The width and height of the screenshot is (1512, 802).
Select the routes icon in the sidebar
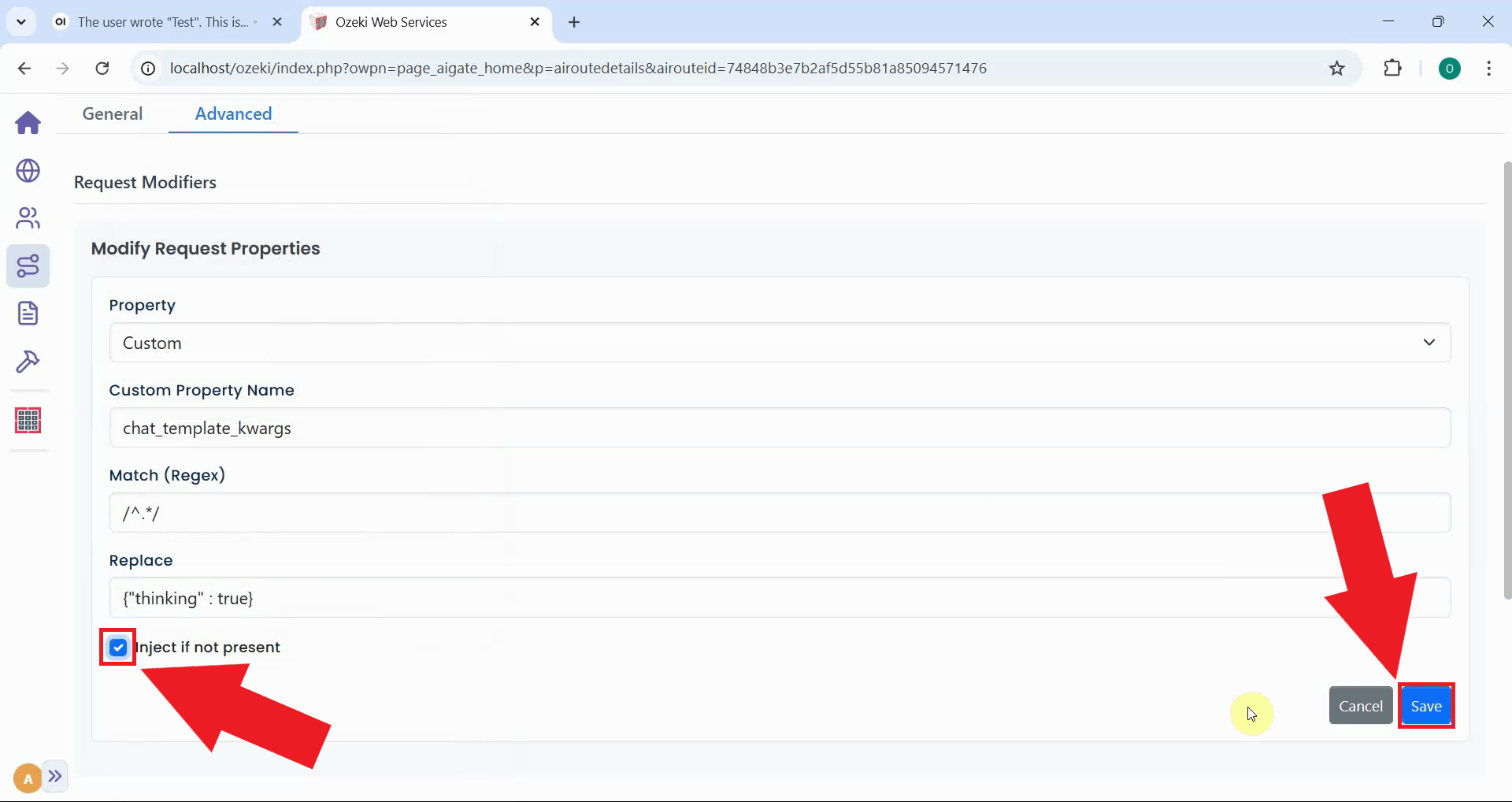click(28, 266)
